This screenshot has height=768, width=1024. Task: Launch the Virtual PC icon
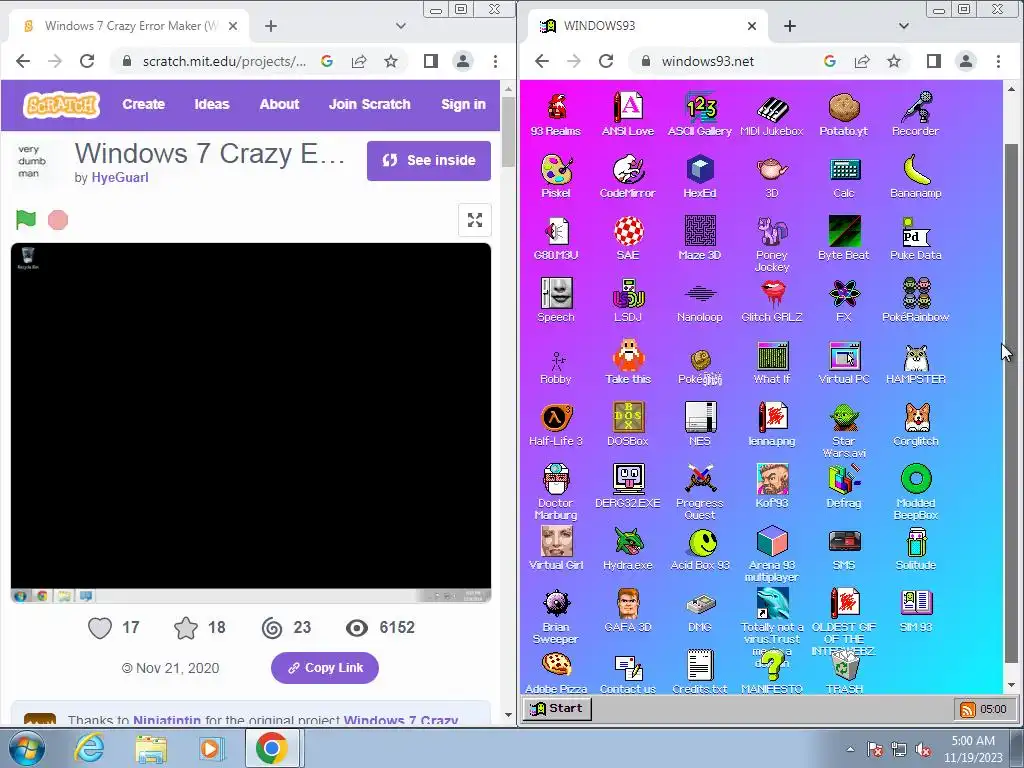click(844, 362)
